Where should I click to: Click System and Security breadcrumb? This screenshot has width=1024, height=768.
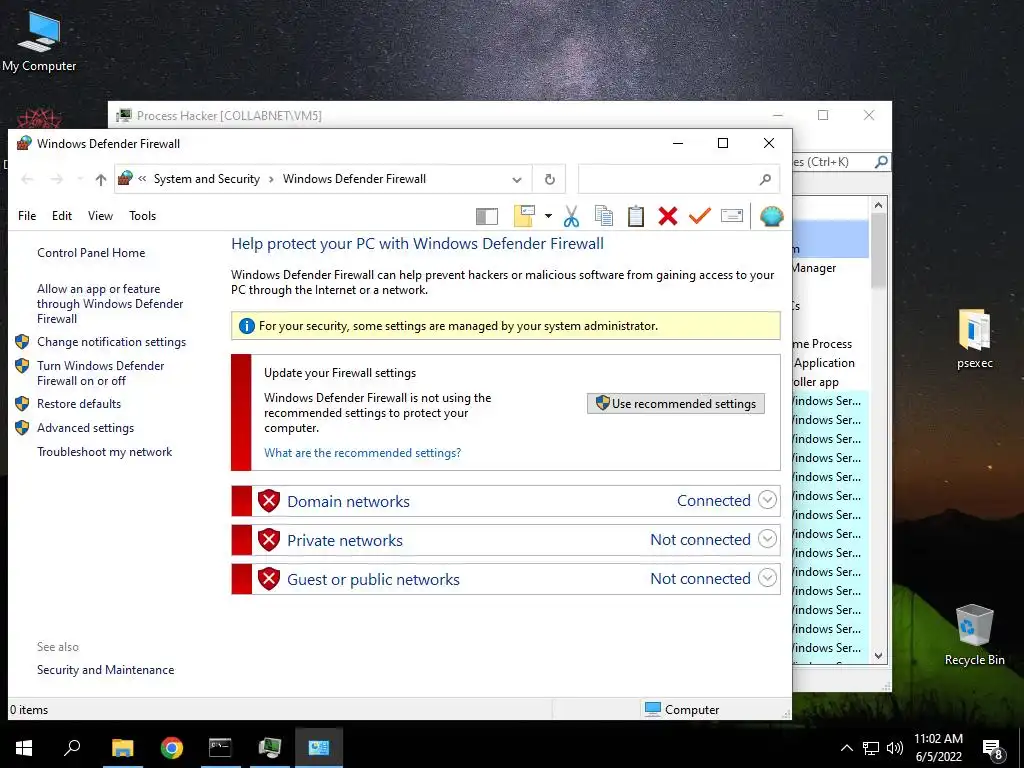click(206, 179)
